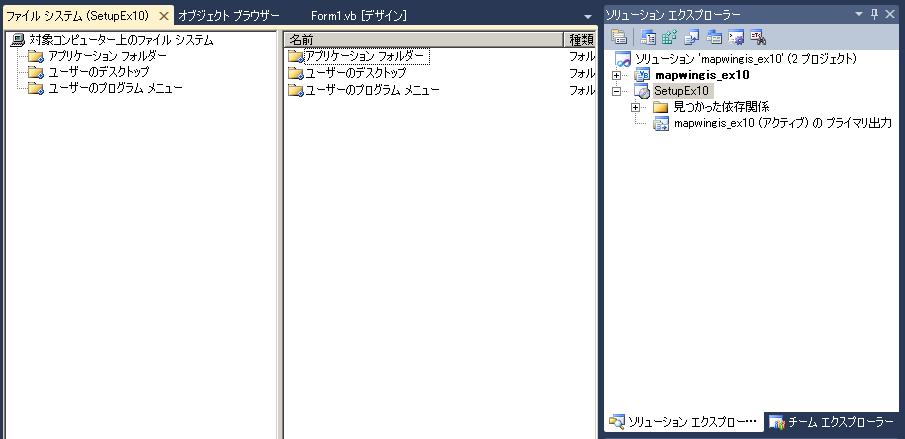Open the File Types Editor toolbar icon
905x439 pixels.
692,38
